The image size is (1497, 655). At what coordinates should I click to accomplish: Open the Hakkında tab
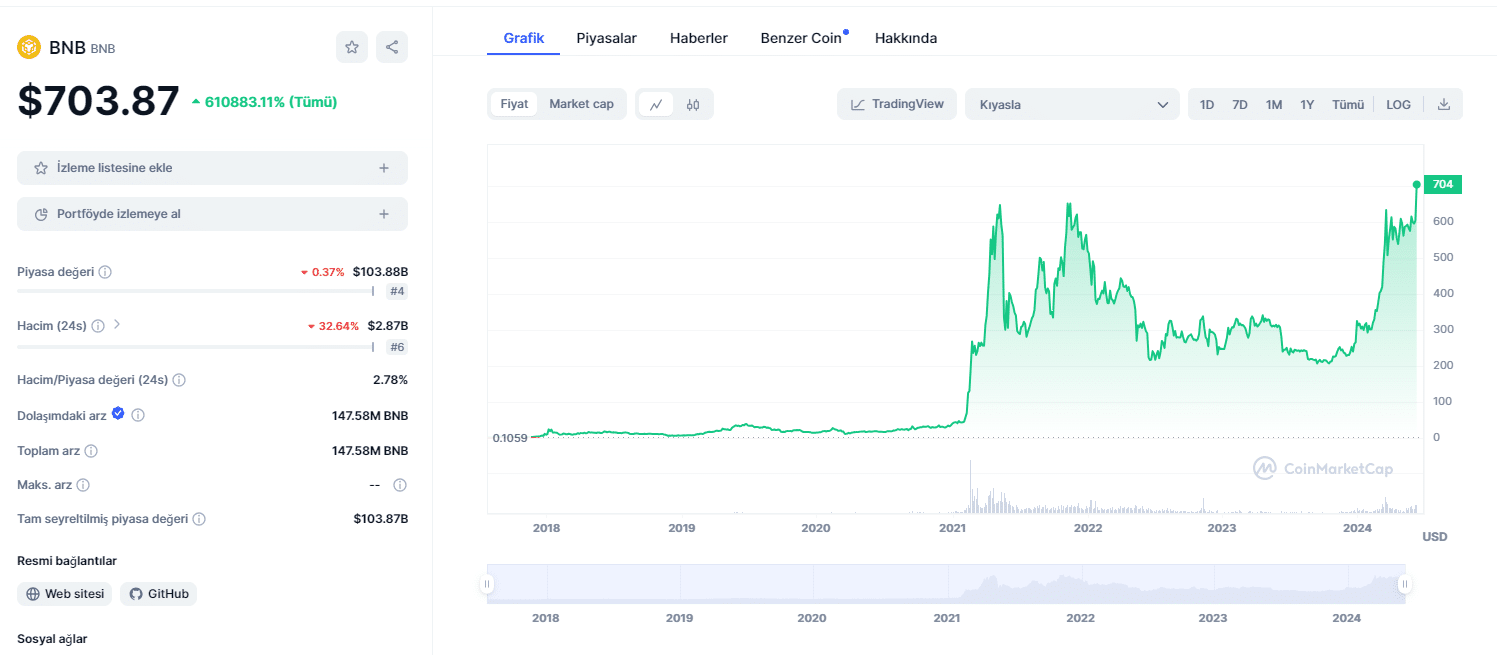pos(906,38)
